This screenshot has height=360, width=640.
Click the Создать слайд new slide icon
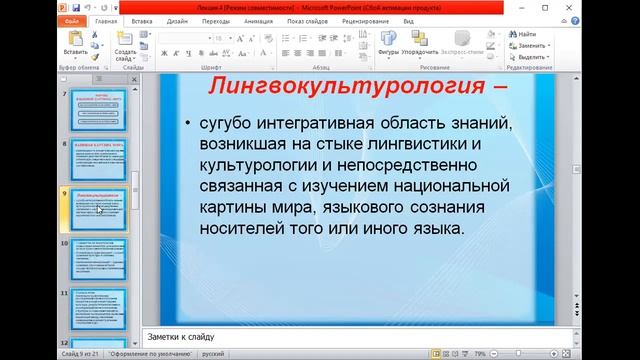tap(124, 39)
